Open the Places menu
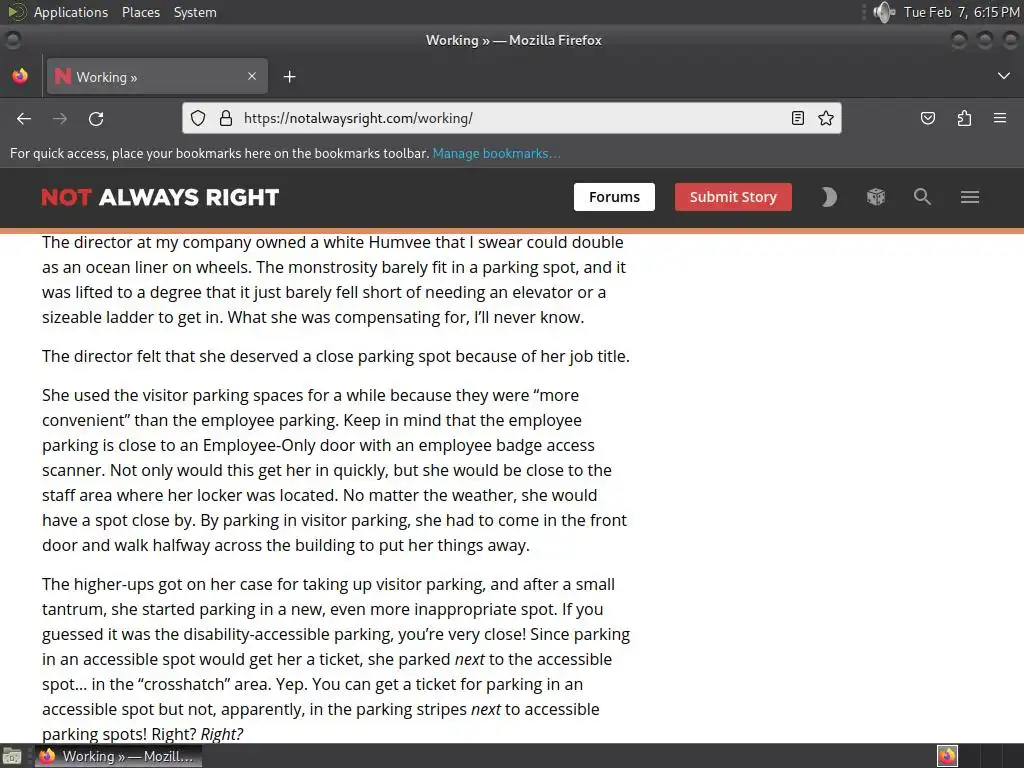This screenshot has height=768, width=1024. [x=140, y=12]
